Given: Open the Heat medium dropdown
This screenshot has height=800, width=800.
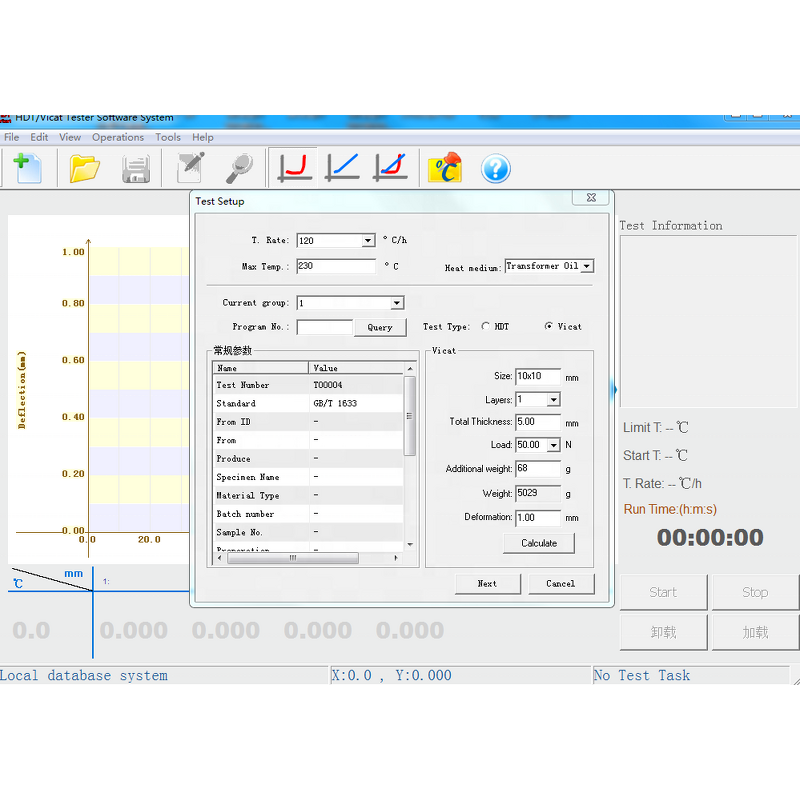Looking at the screenshot, I should 585,266.
